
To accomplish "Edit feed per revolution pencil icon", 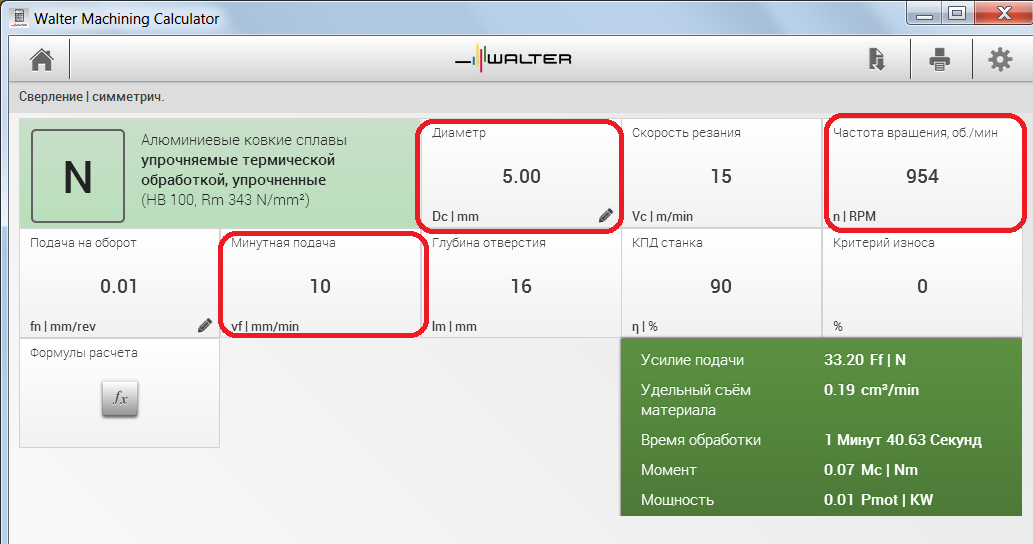I will pos(205,325).
